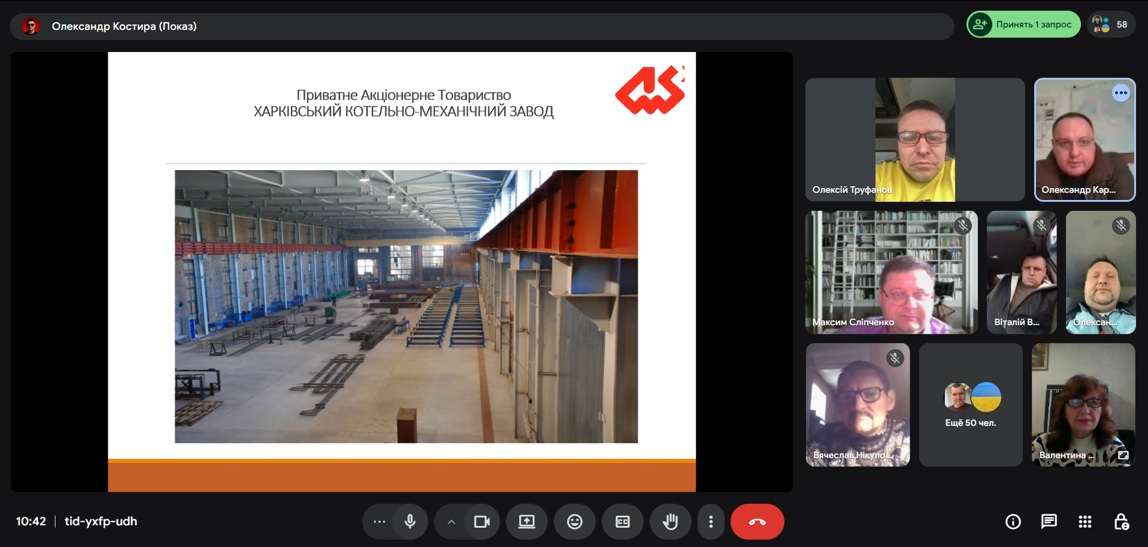This screenshot has width=1148, height=547.
Task: Open host controls lock icon
Action: (1121, 521)
